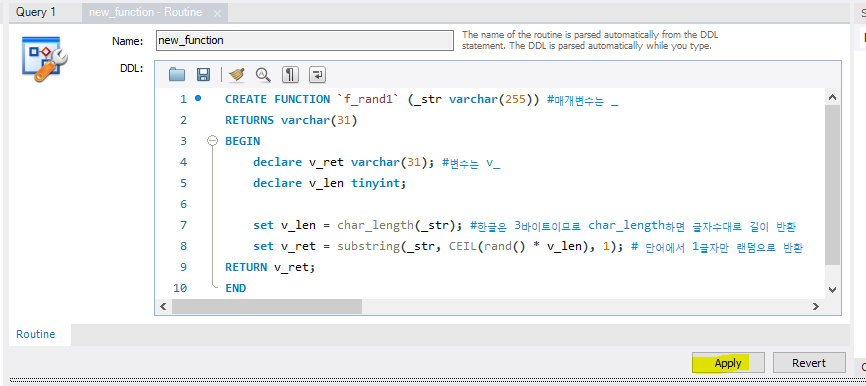Screen dimensions: 866x386
Task: Click horizontal scrollbar left arrow
Action: click(x=163, y=306)
